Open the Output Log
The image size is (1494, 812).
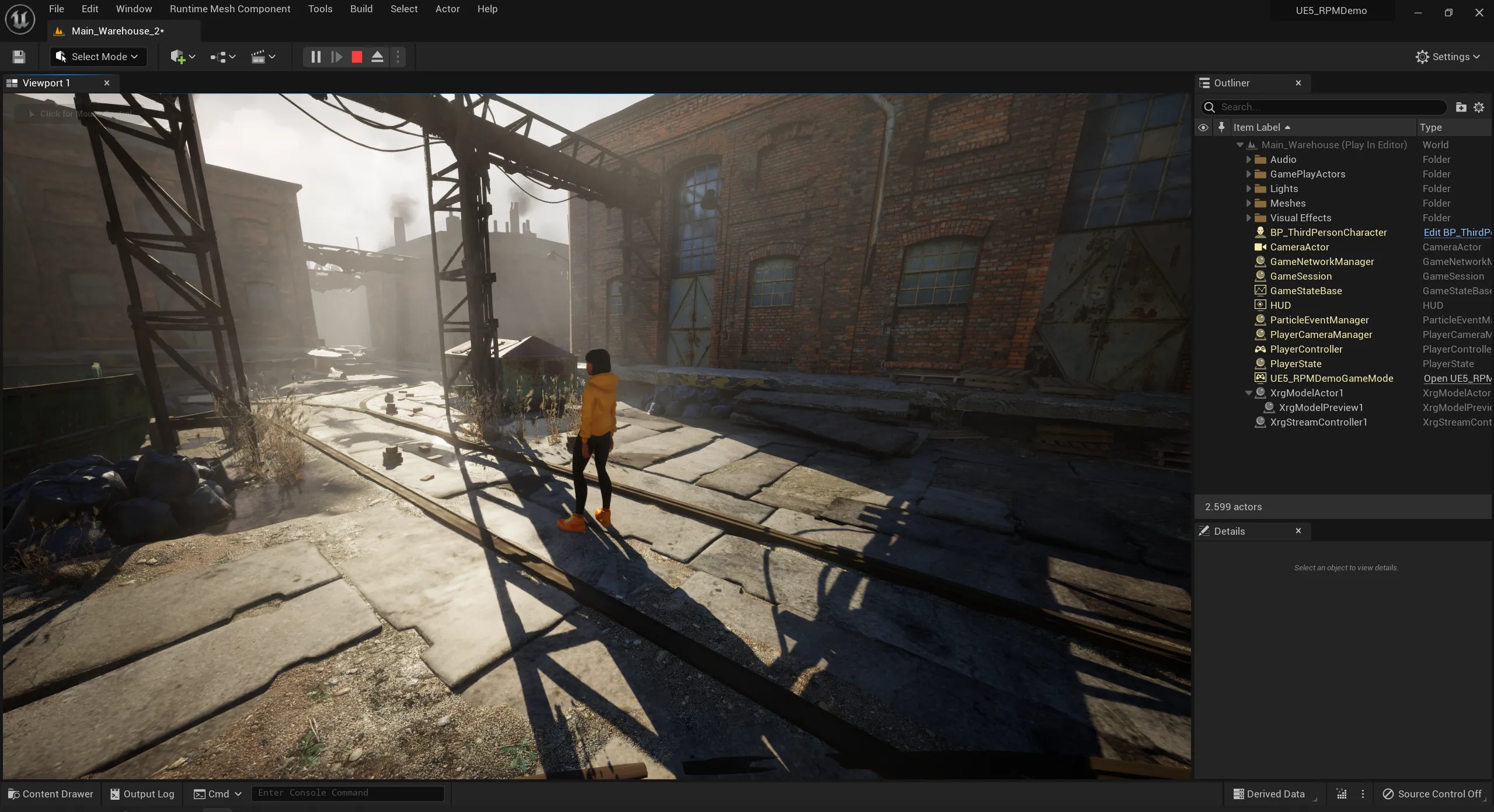click(x=142, y=794)
